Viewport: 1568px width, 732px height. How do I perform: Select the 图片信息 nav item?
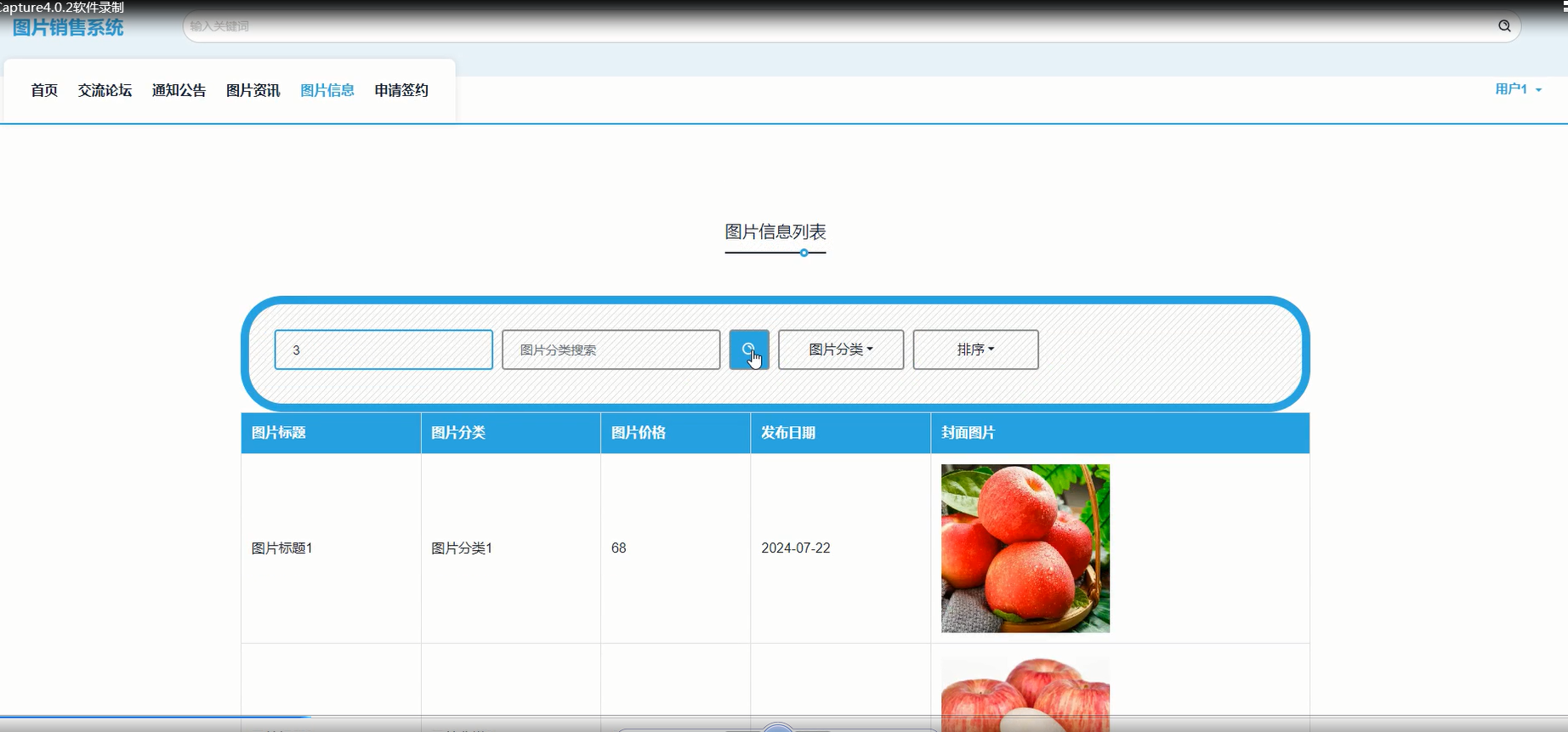pyautogui.click(x=327, y=90)
